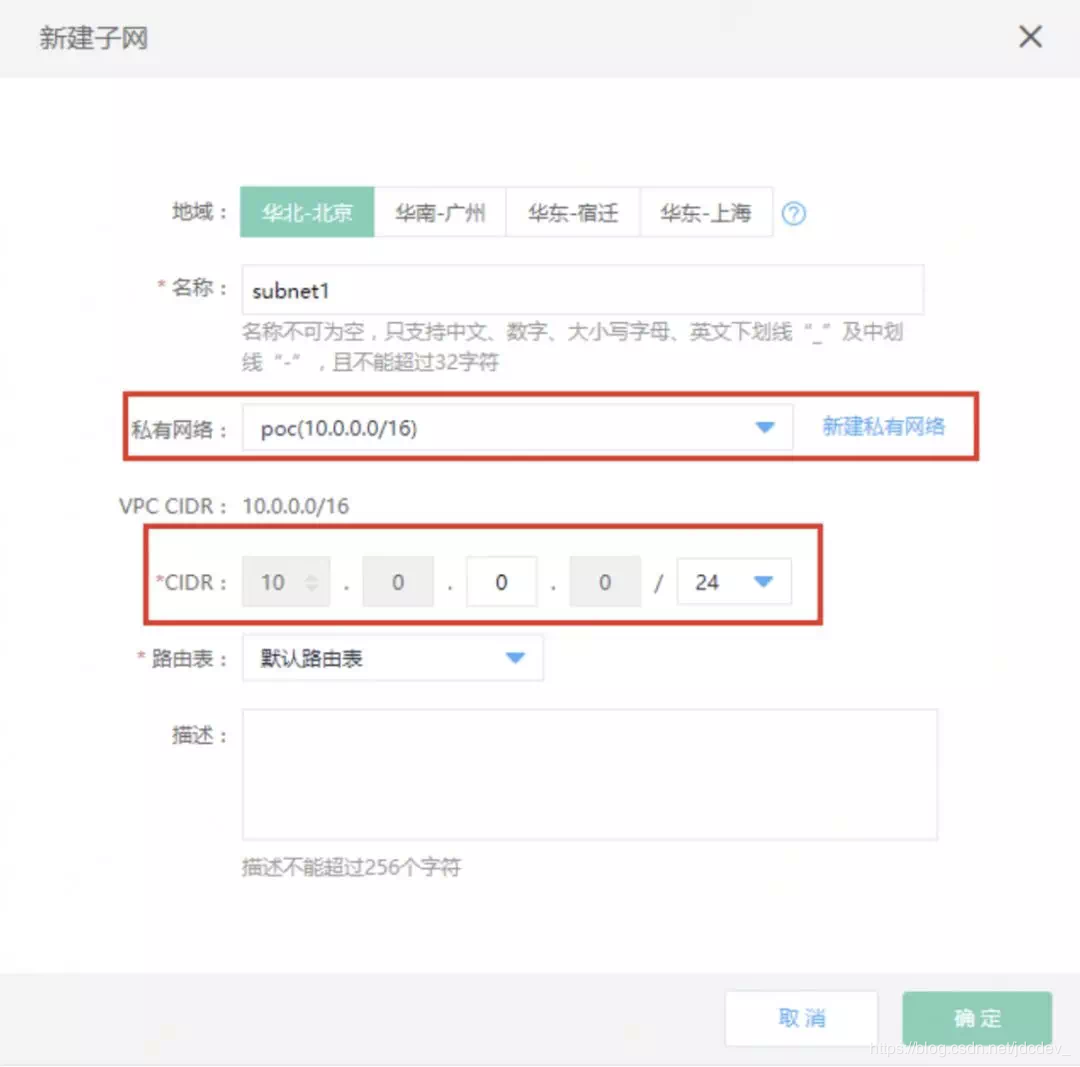The height and width of the screenshot is (1067, 1080).
Task: Click the second CIDR octet box
Action: 398,581
